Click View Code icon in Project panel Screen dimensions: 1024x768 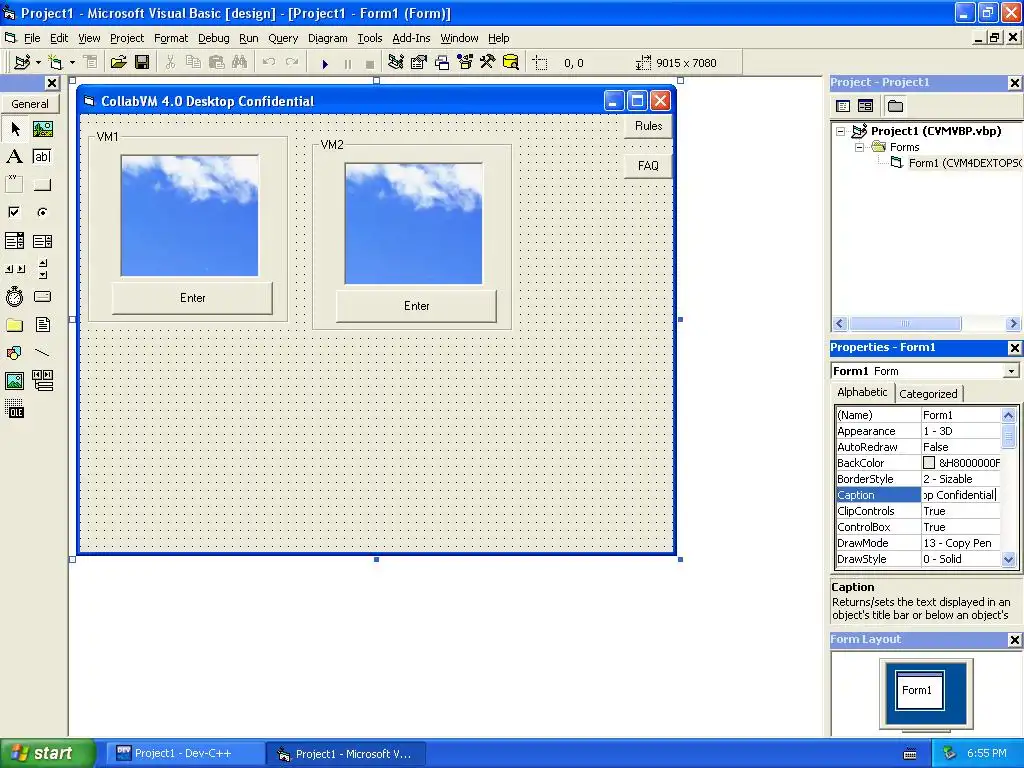pos(843,106)
